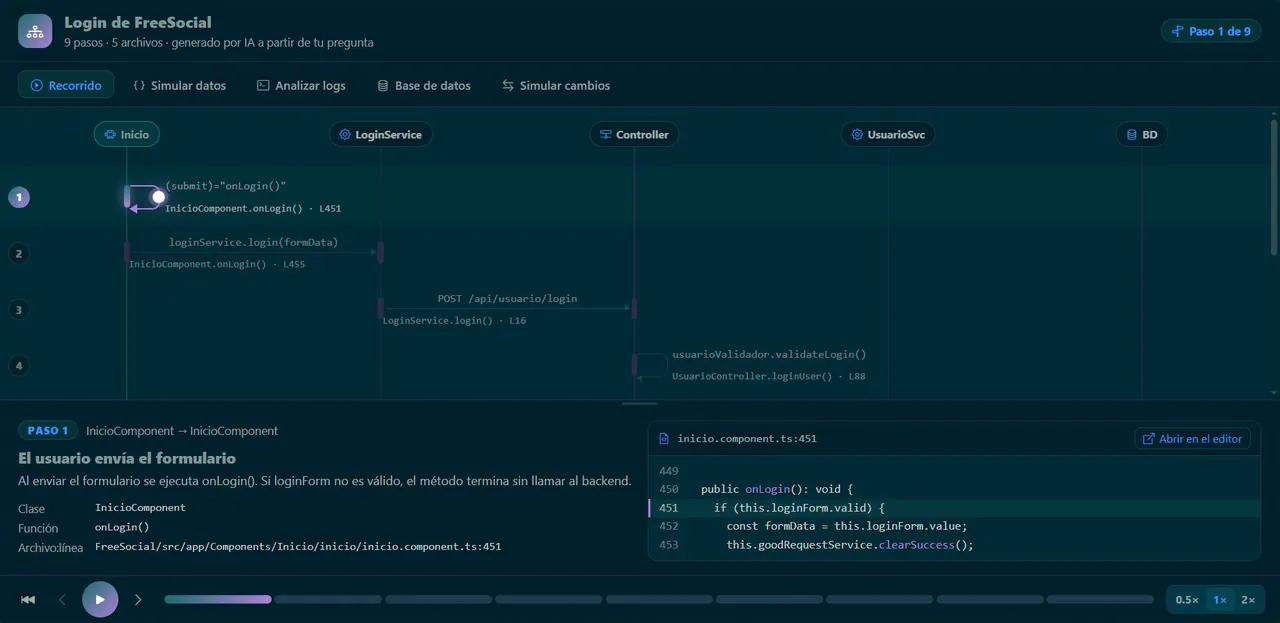Go to the previous step arrow

click(x=62, y=599)
